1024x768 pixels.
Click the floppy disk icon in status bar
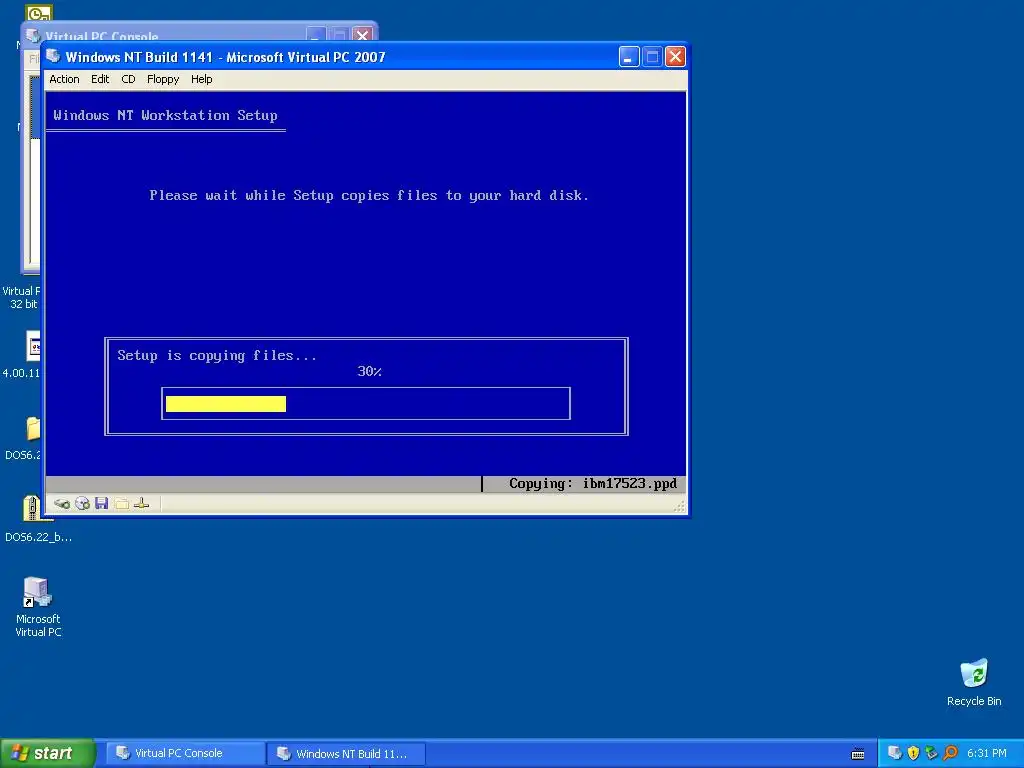pos(101,504)
